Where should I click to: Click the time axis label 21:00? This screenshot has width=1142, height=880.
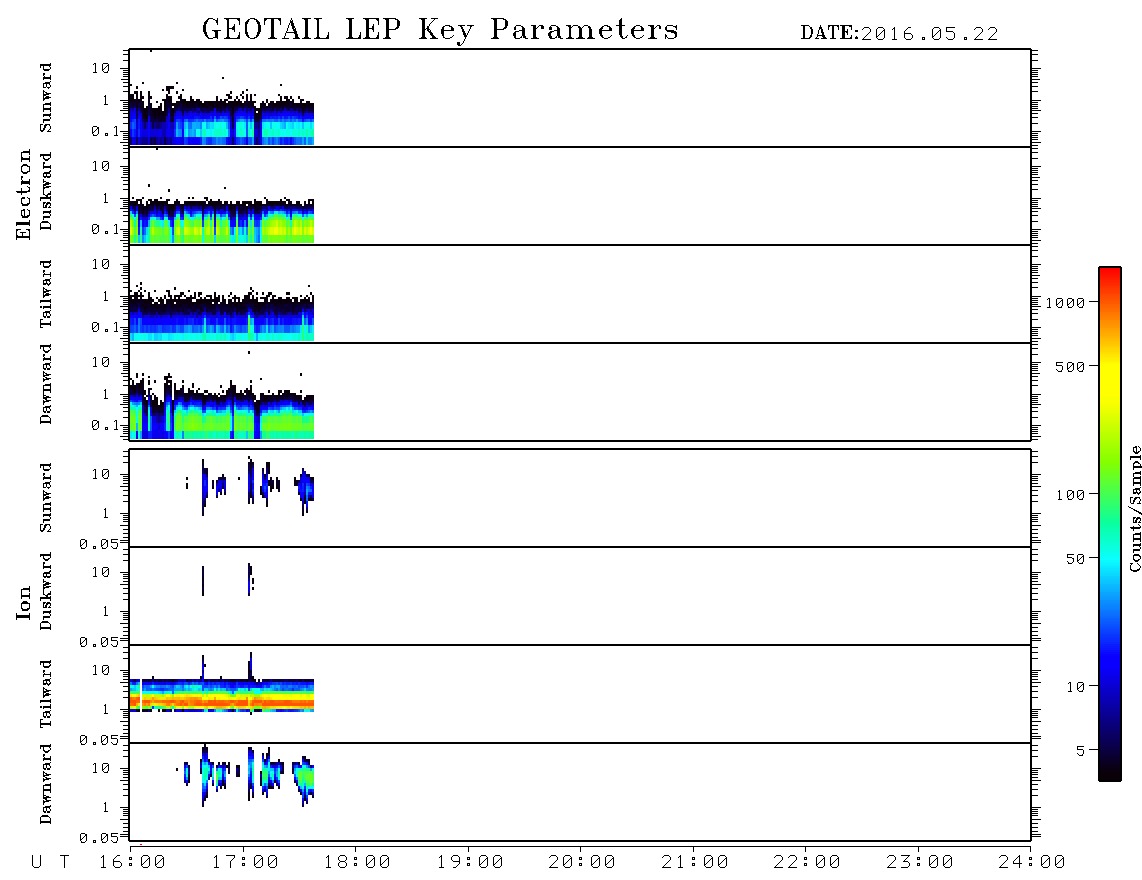point(695,863)
